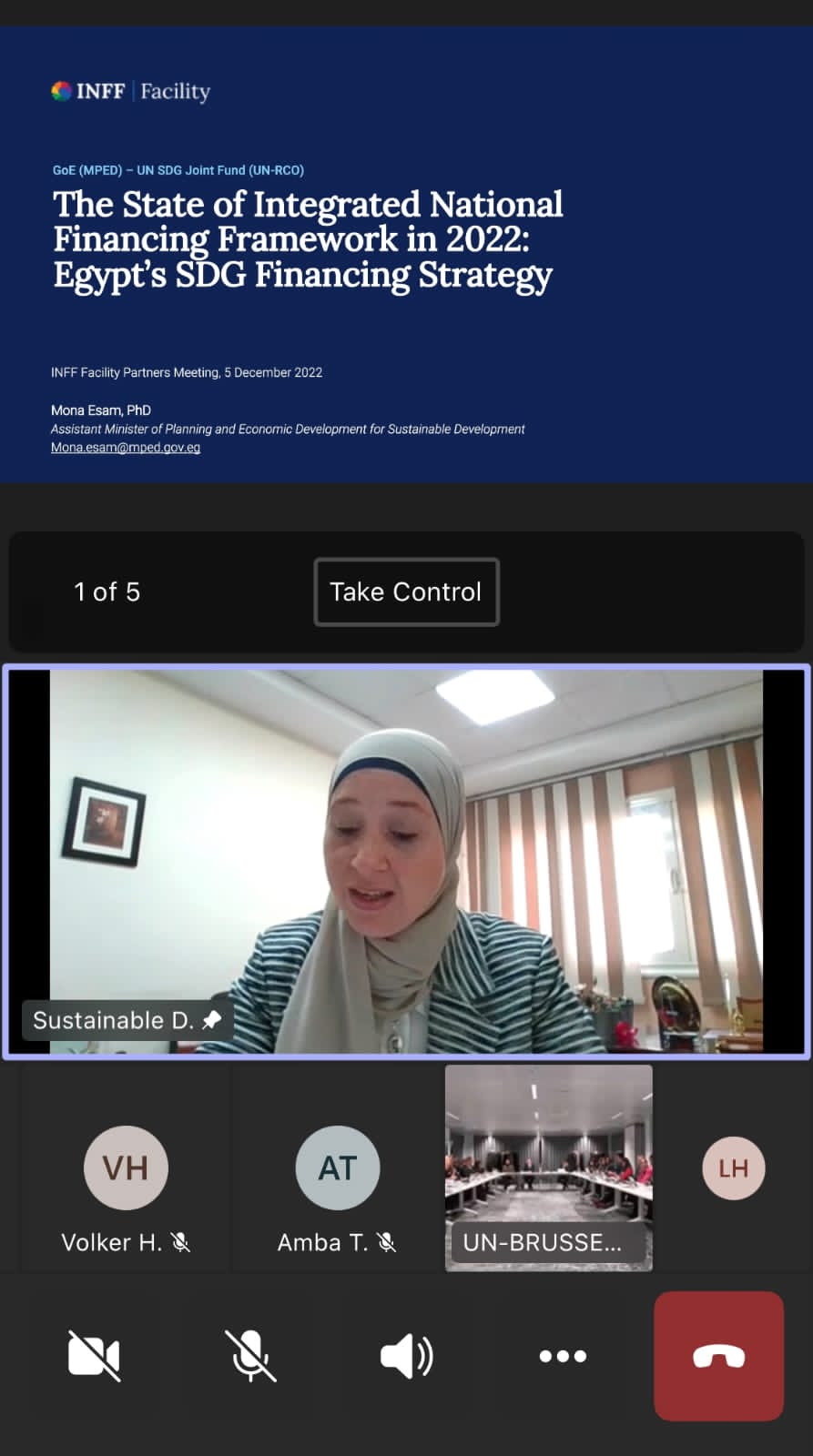
Task: Open the Mona.esam@mped.gov.eg email link
Action: pyautogui.click(x=126, y=447)
